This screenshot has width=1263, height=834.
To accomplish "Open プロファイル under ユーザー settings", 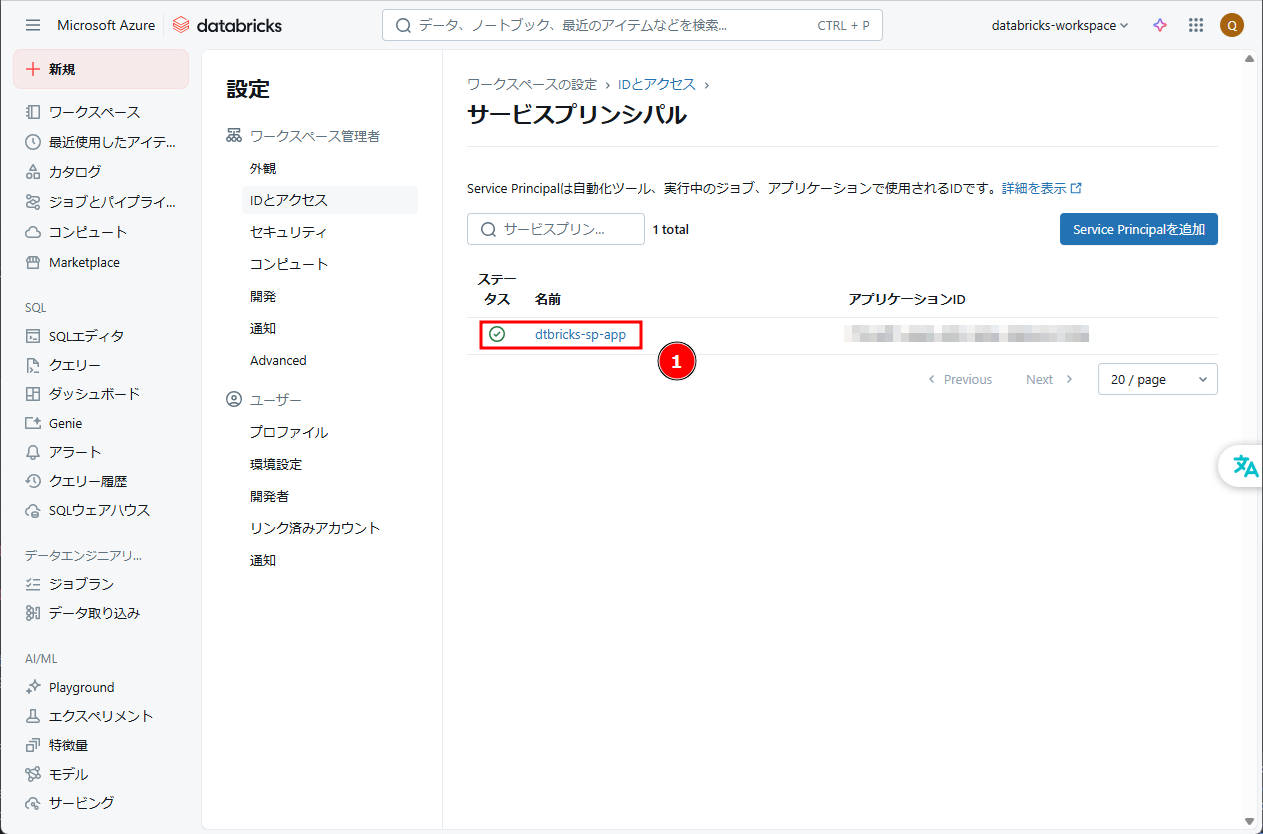I will point(289,432).
